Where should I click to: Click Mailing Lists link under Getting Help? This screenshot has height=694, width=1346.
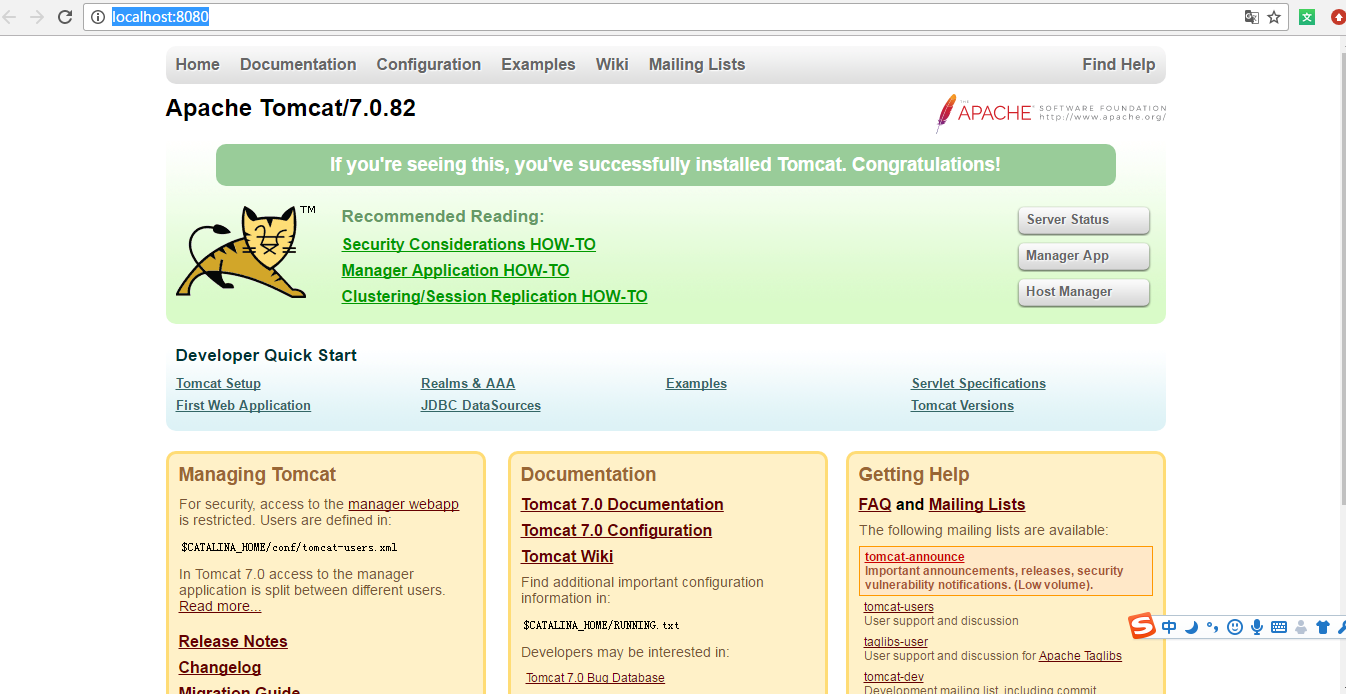977,504
